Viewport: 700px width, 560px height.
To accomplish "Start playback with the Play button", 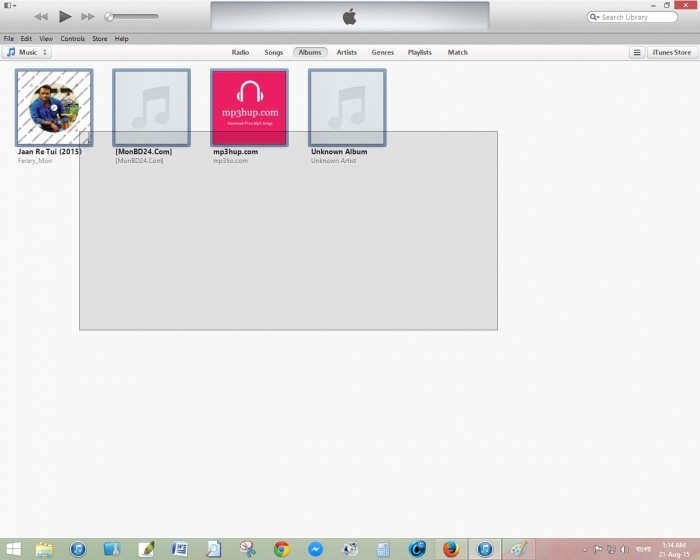I will coord(65,17).
